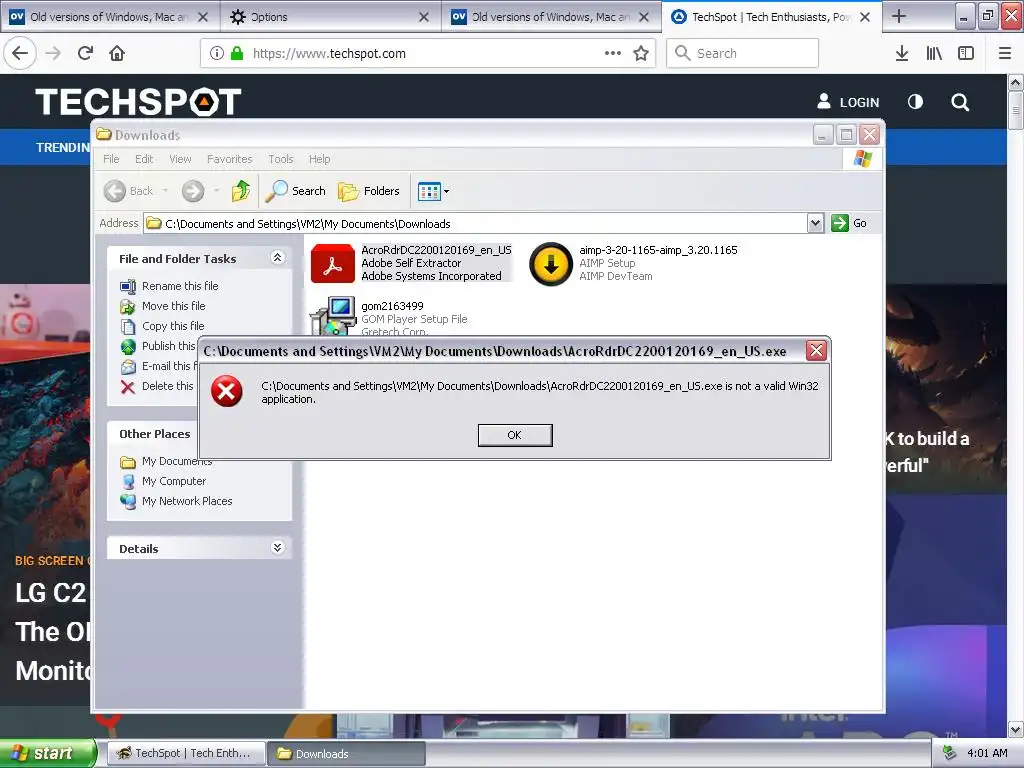Click the Go button next to address
The width and height of the screenshot is (1024, 768).
click(849, 223)
